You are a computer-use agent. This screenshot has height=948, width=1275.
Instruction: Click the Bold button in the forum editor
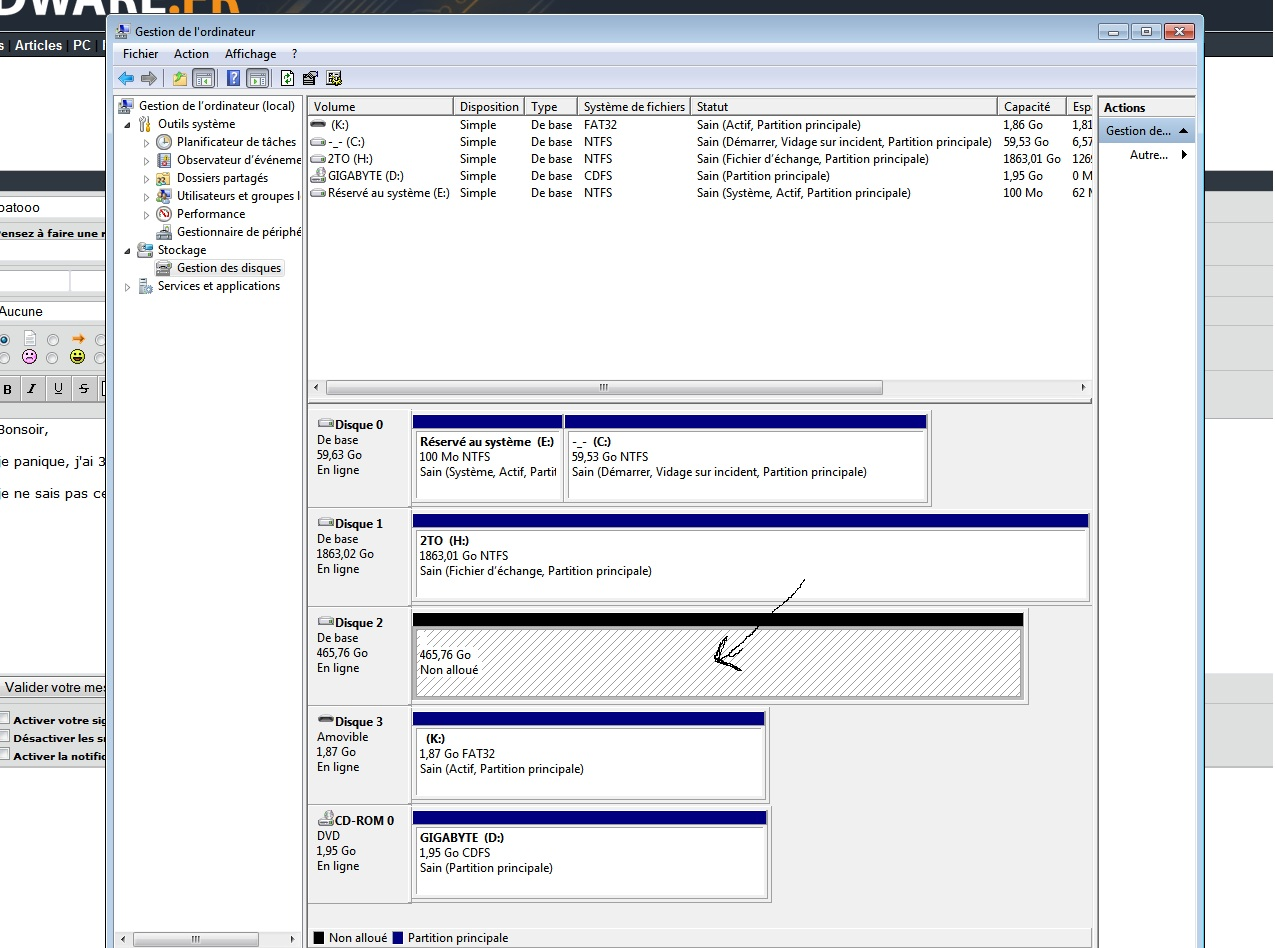pyautogui.click(x=8, y=389)
